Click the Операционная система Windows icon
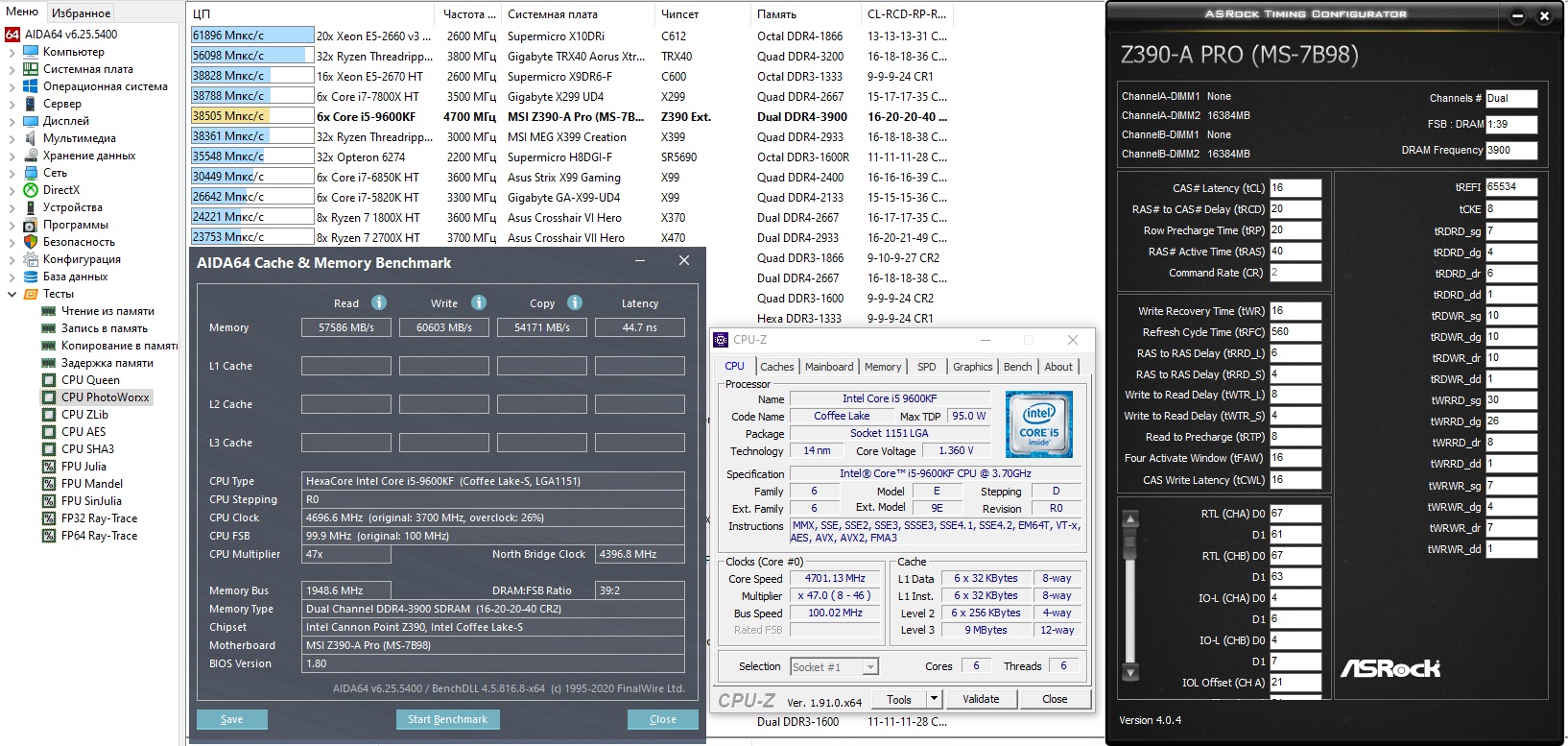Screen dimensions: 1568x746 pos(31,86)
